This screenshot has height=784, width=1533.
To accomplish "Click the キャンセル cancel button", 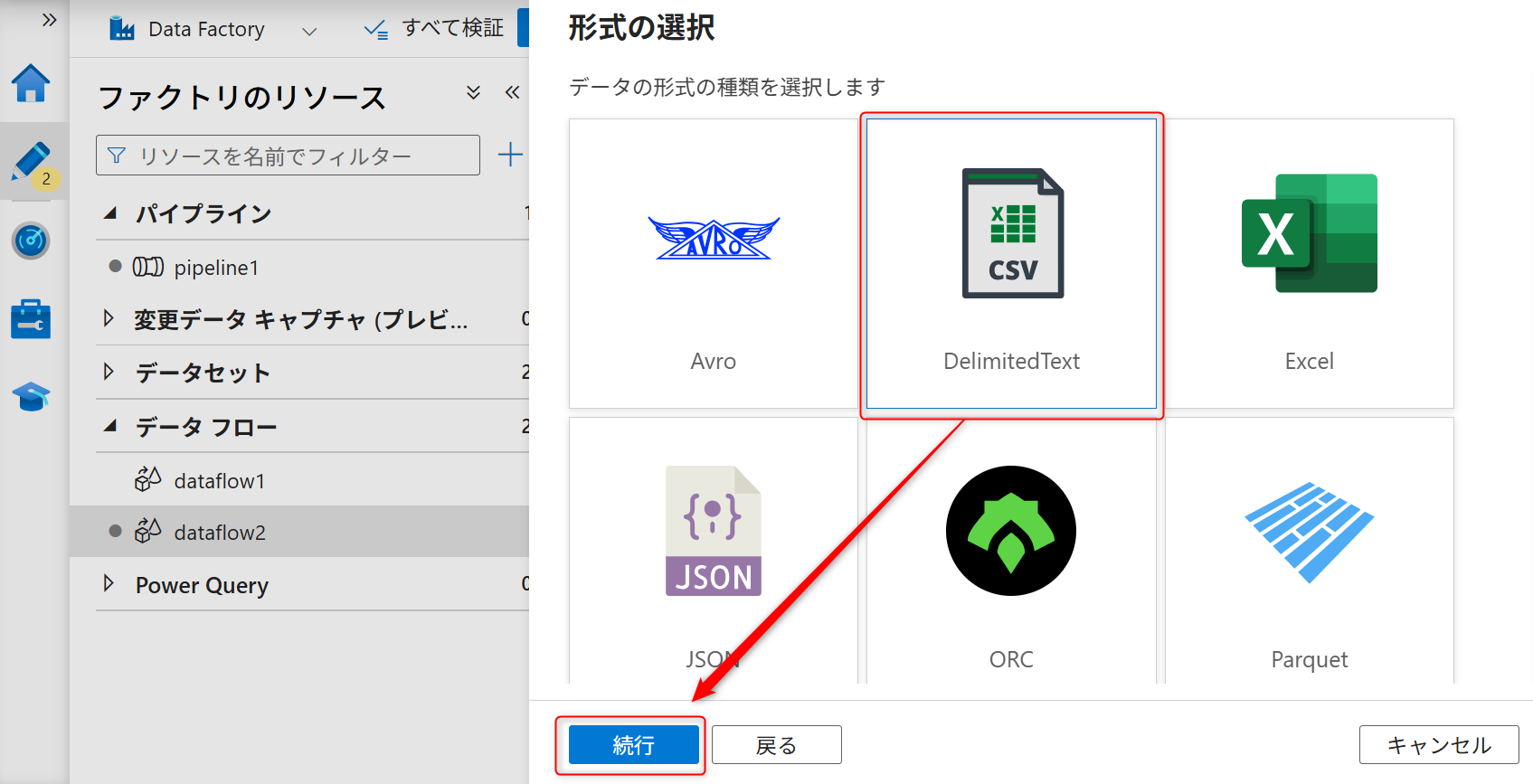I will pos(1439,745).
